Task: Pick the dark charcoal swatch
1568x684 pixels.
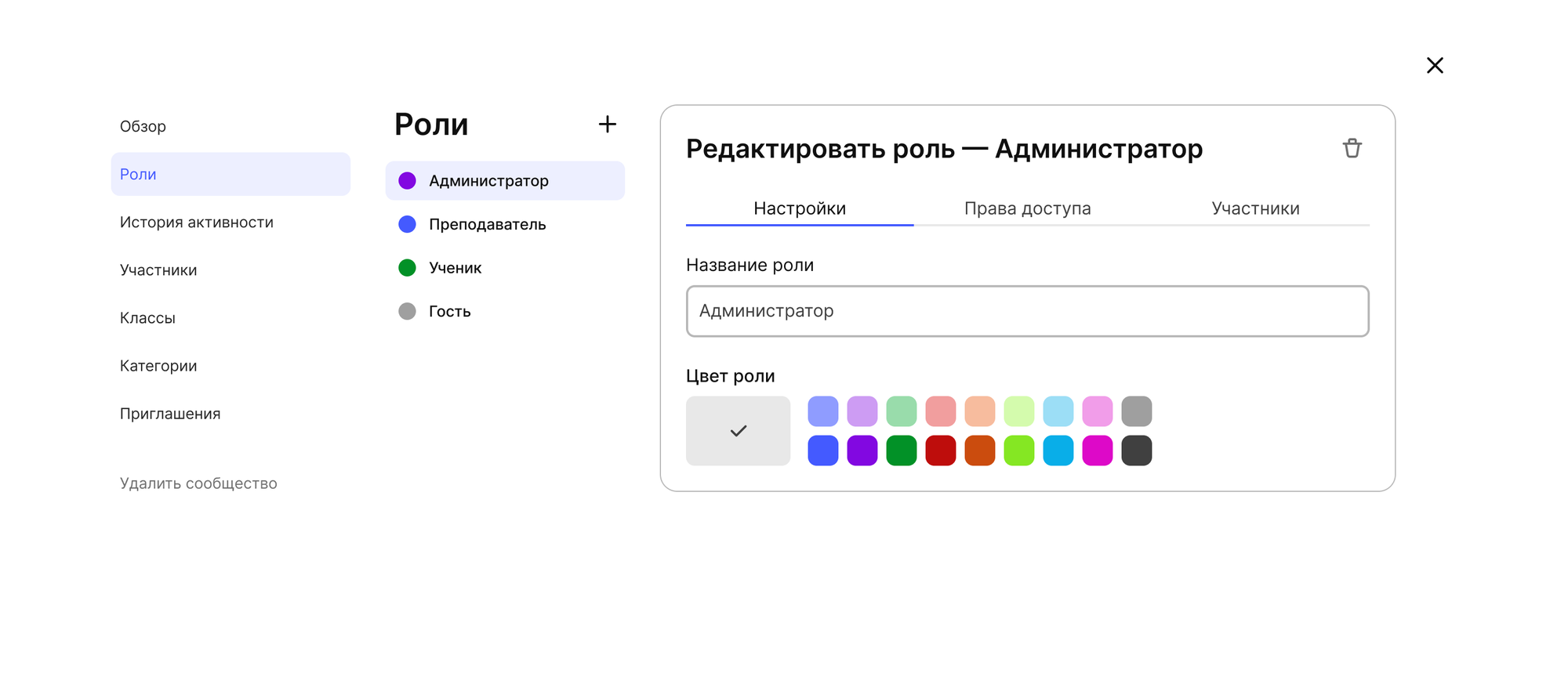Action: (x=1137, y=451)
